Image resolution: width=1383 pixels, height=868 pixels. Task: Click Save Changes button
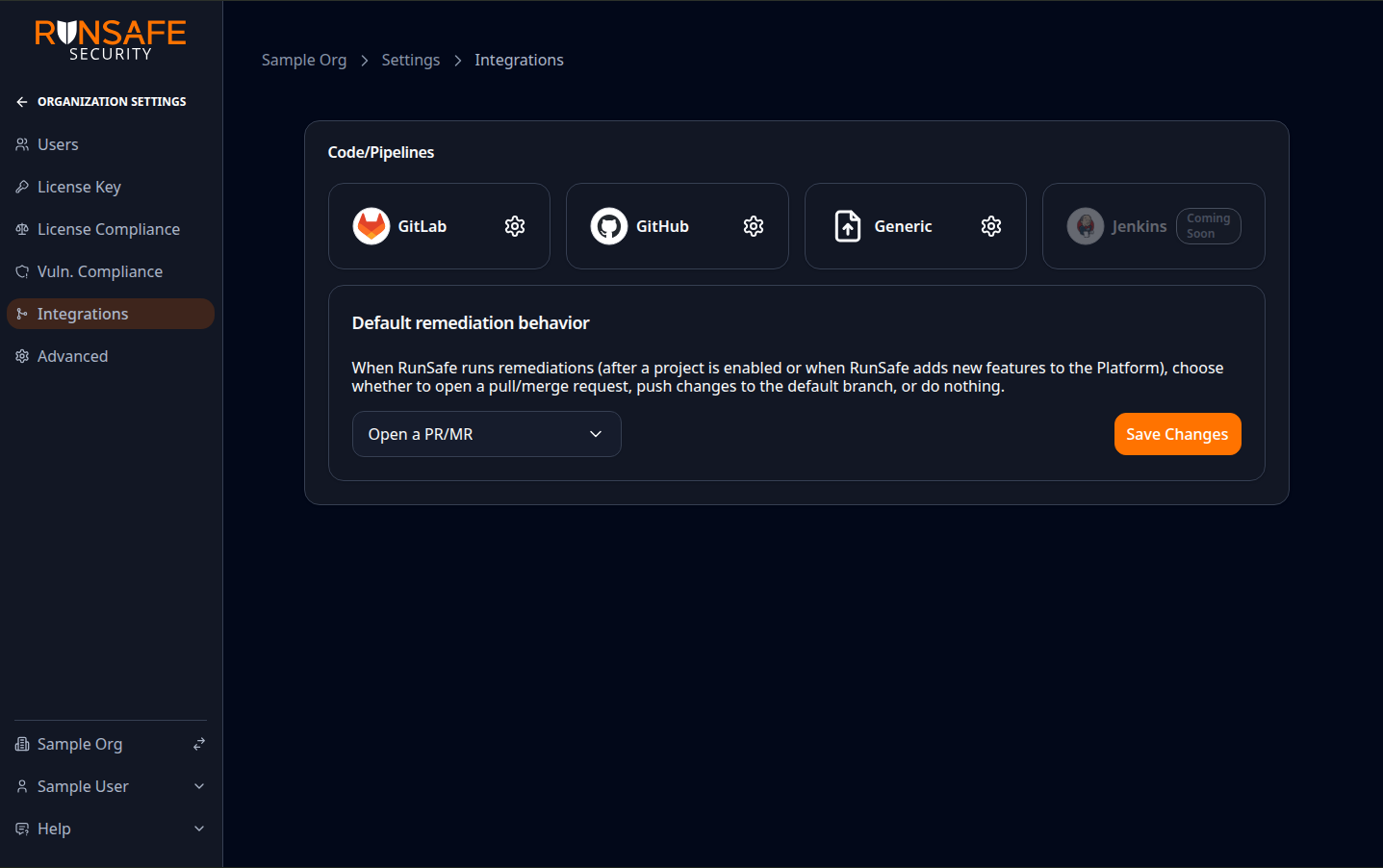[x=1178, y=434]
